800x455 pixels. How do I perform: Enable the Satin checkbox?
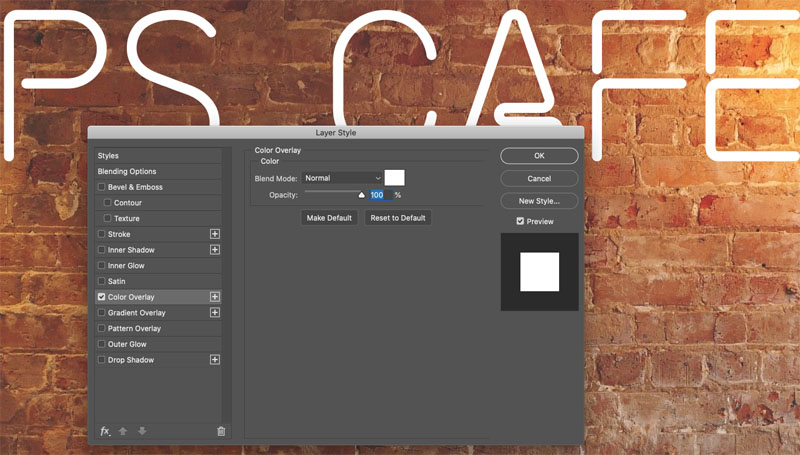(102, 281)
